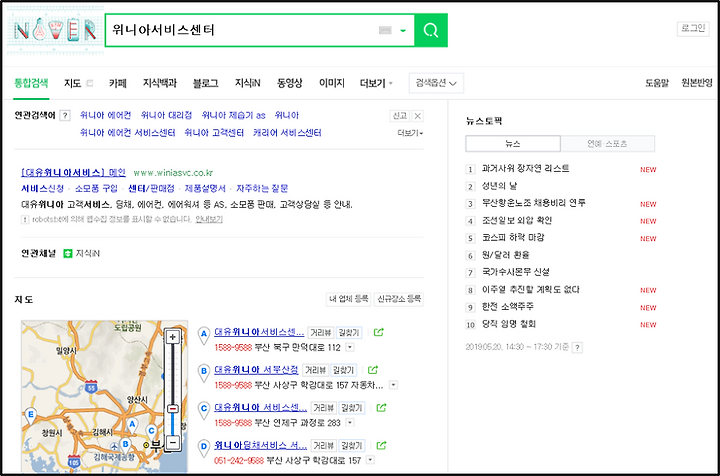The image size is (720, 476).
Task: Expand the 더보기 tab menu
Action: tap(376, 83)
